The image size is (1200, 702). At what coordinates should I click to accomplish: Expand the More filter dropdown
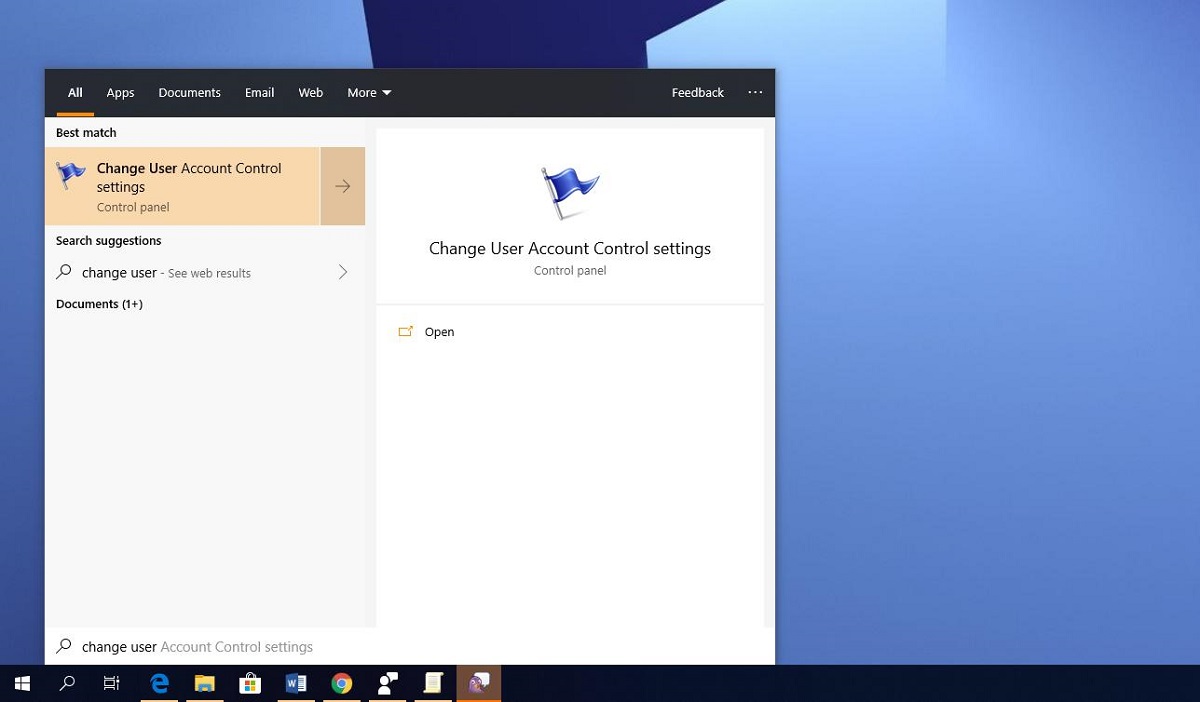[368, 92]
